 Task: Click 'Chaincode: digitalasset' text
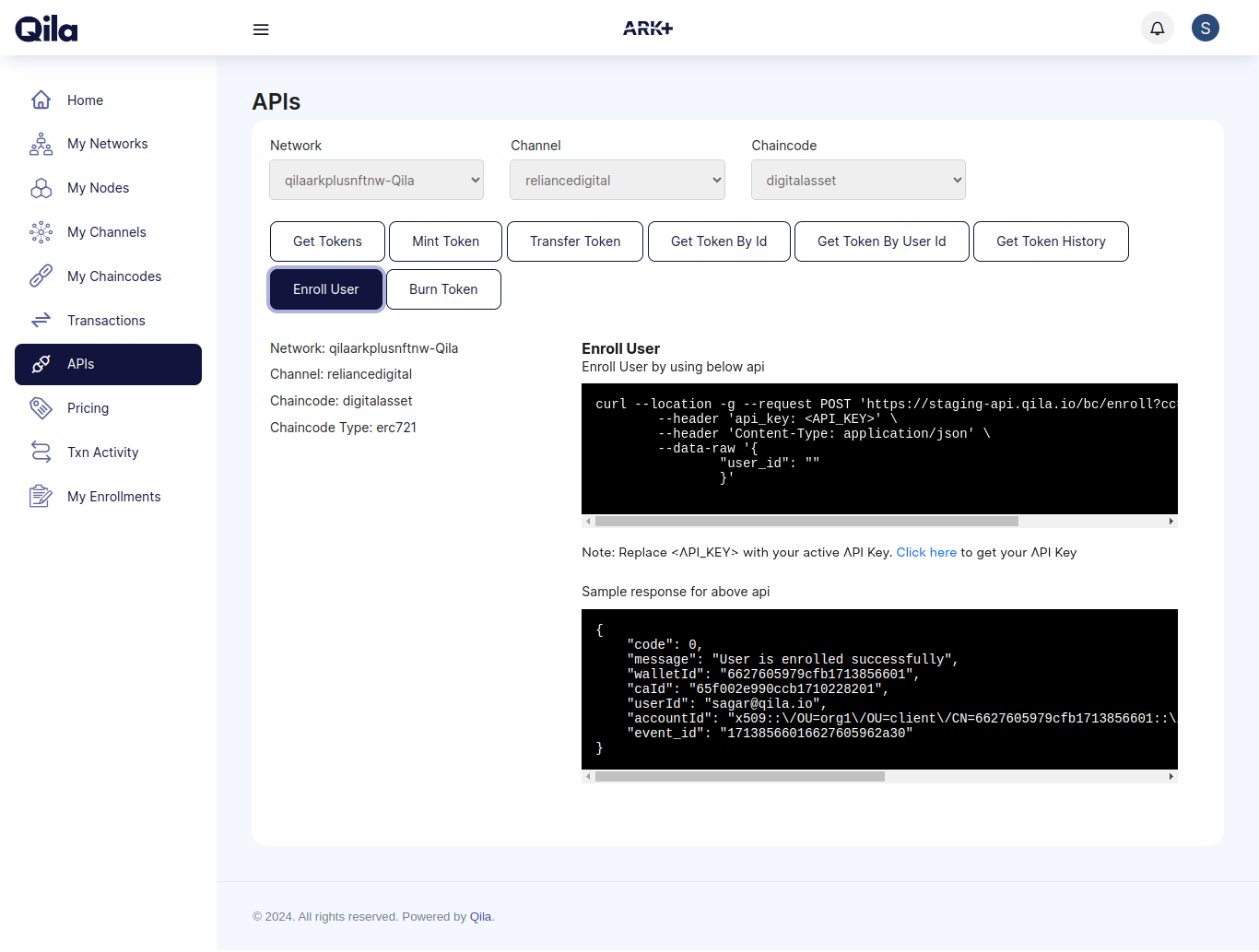341,401
